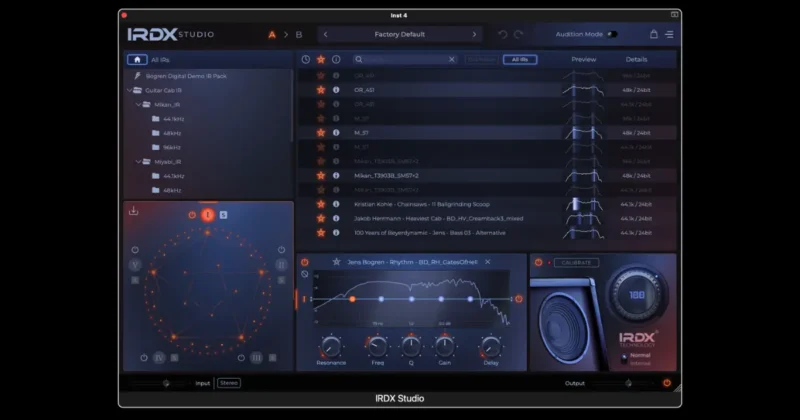Open the shop bag icon
This screenshot has width=800, height=420.
point(654,34)
